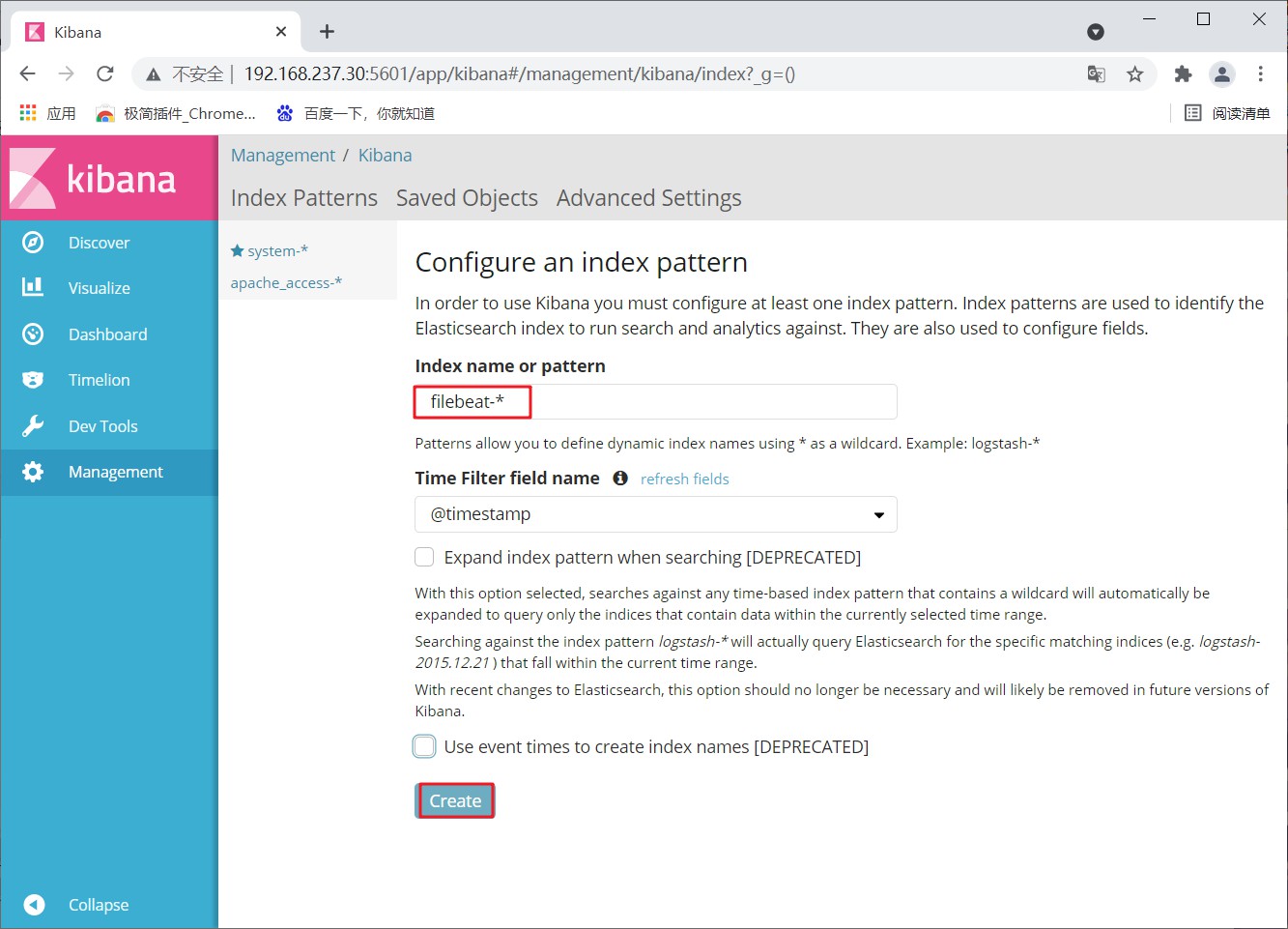Click the Create button
1288x929 pixels.
[x=455, y=800]
